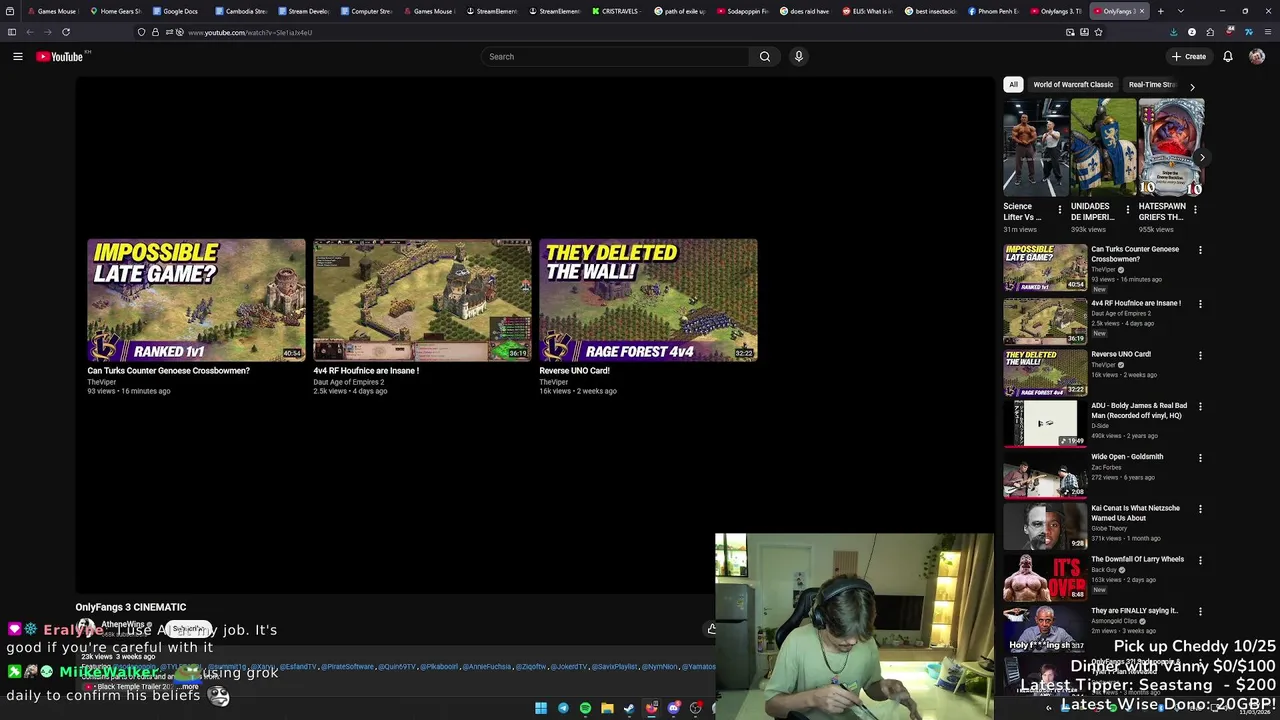
Task: Bookmark this page with star icon
Action: [x=1098, y=32]
